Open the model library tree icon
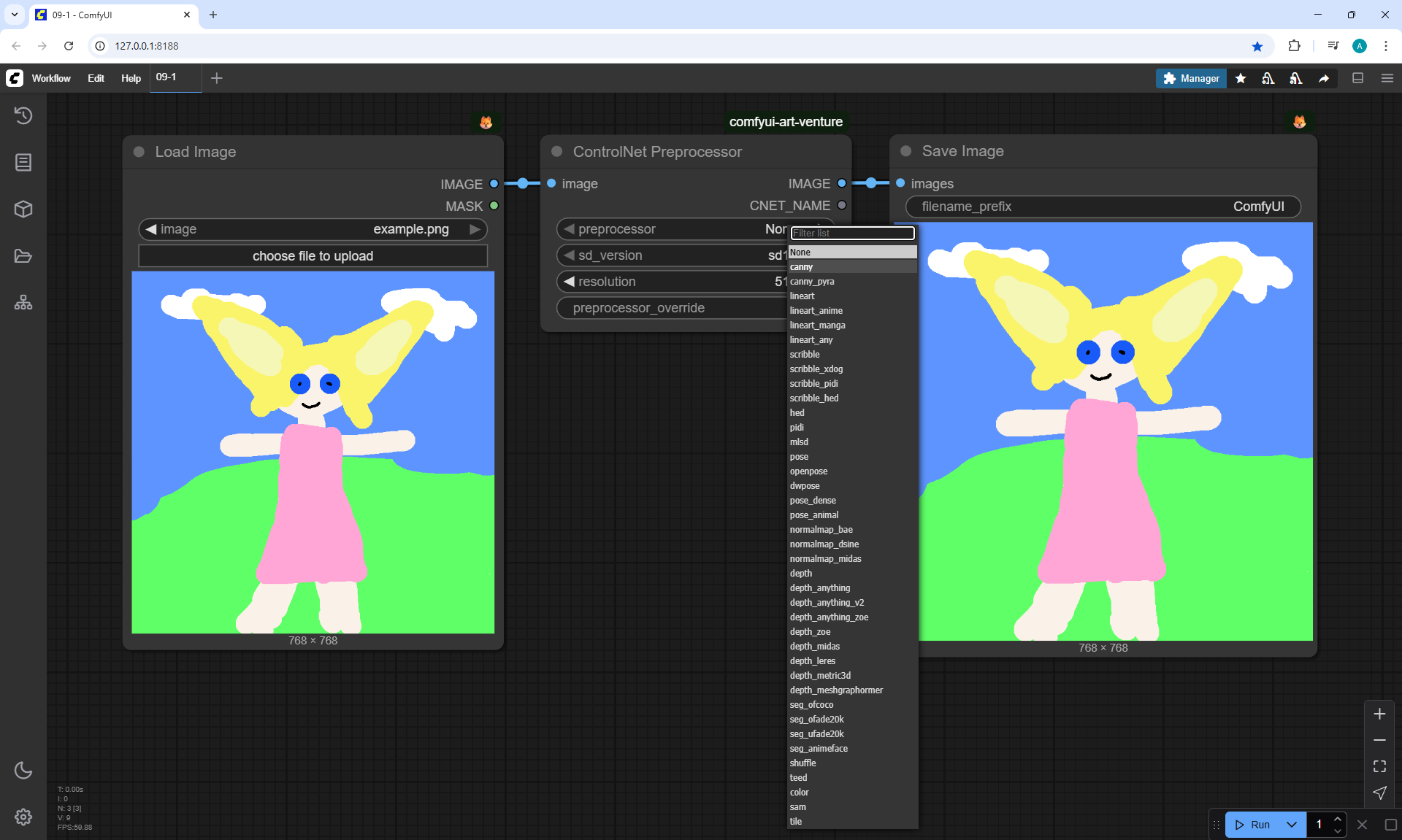1402x840 pixels. 23,302
